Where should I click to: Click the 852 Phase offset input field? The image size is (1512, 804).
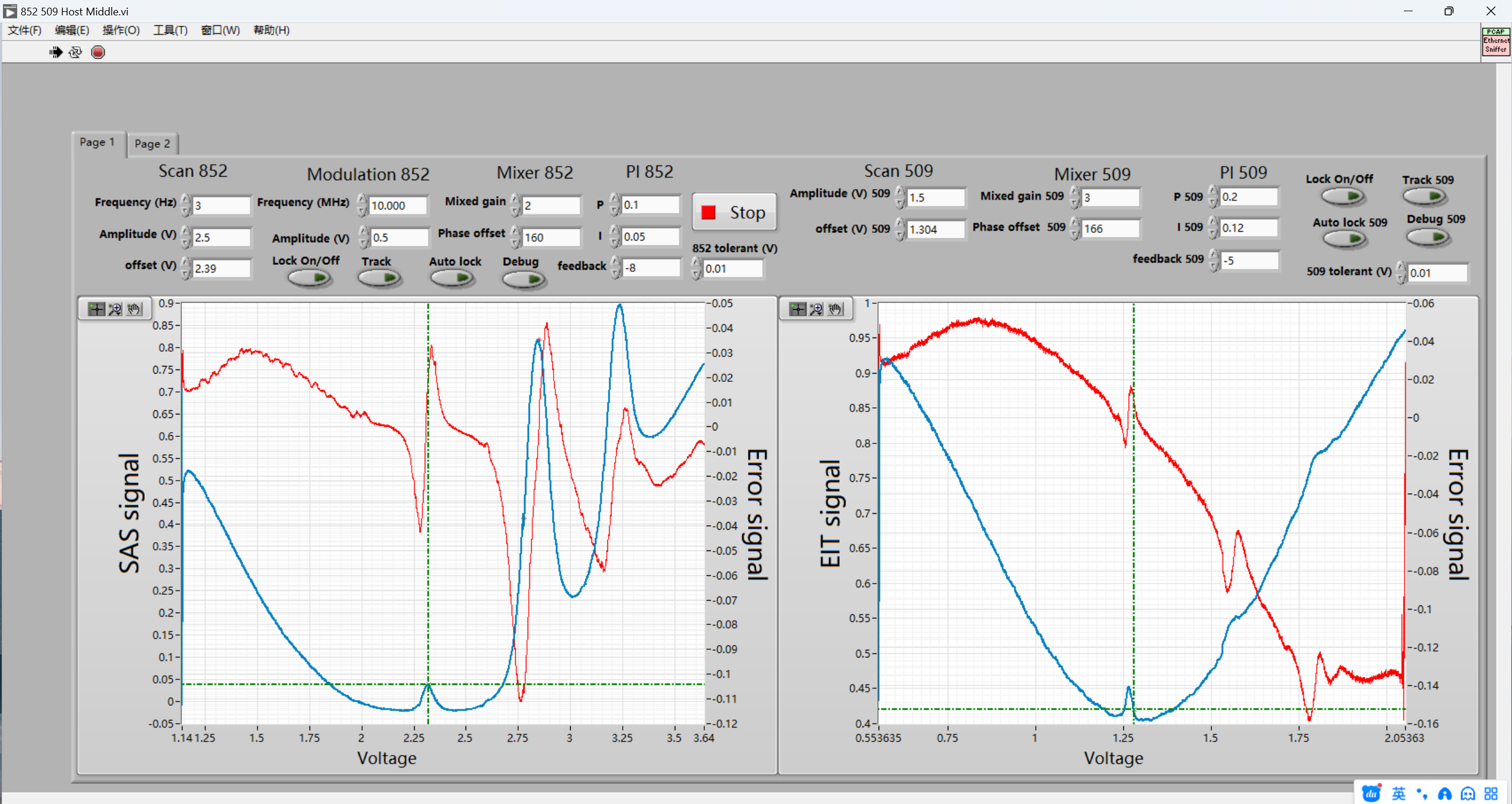[x=551, y=238]
